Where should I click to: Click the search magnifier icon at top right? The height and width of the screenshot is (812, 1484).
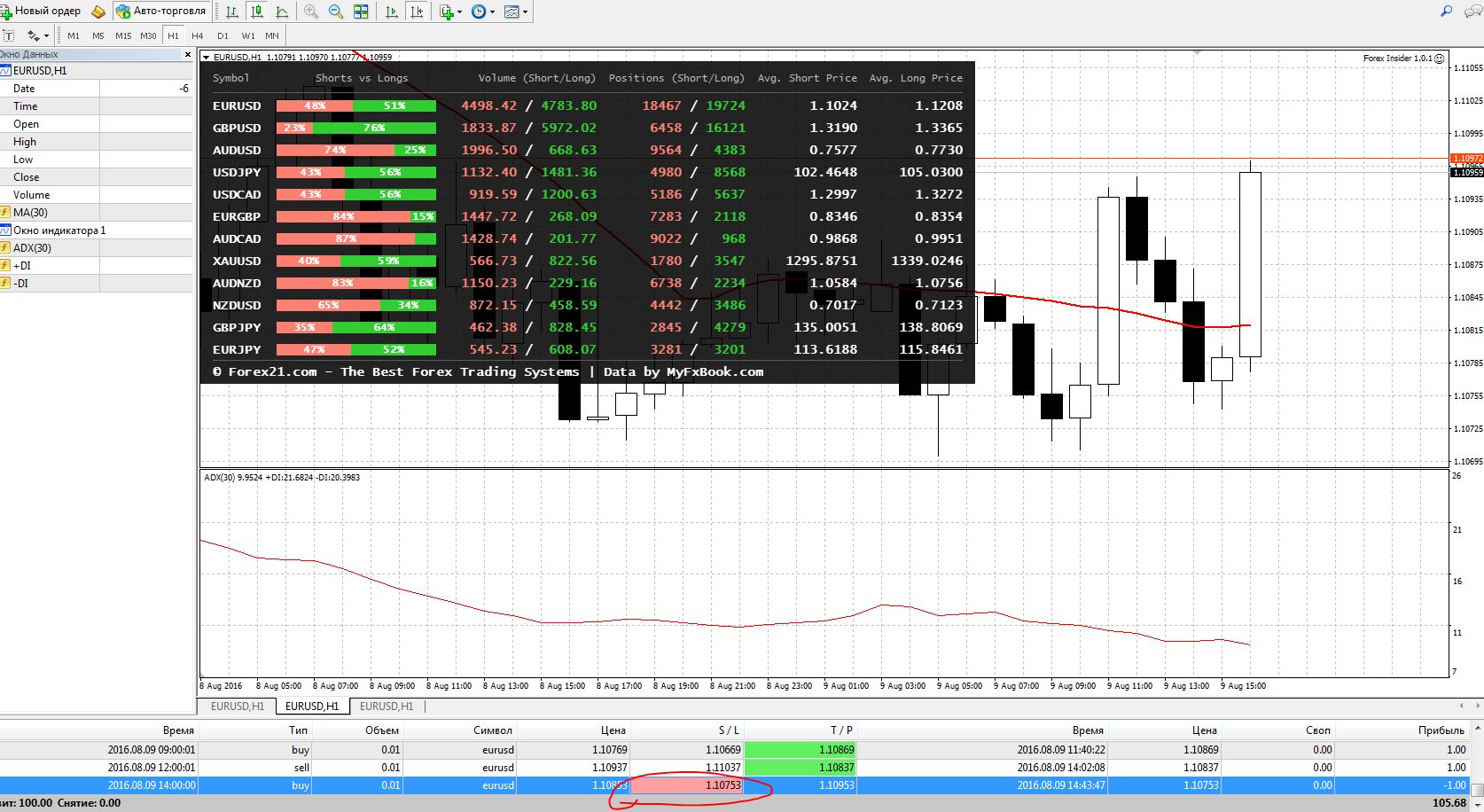coord(1446,12)
